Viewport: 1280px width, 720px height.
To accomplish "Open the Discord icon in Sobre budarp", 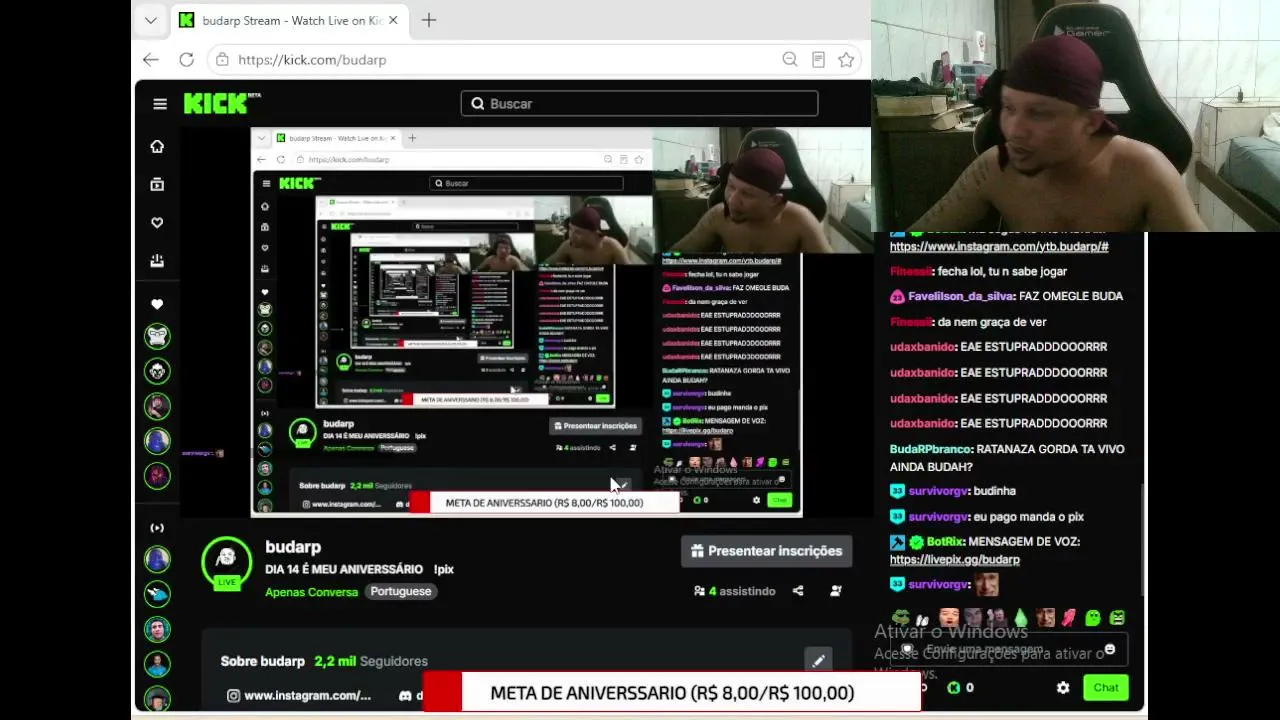I will [x=405, y=696].
